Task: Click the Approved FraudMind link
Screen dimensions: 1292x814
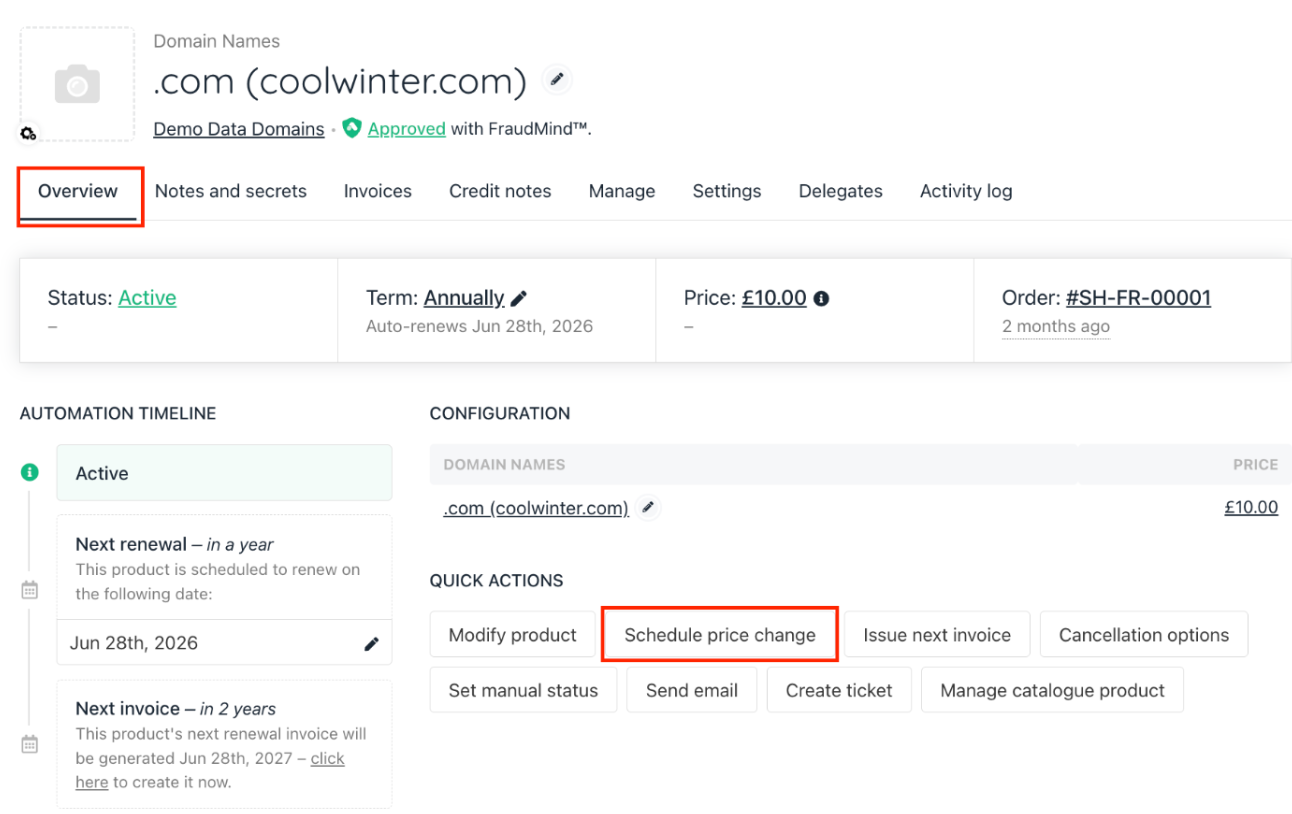Action: coord(407,129)
